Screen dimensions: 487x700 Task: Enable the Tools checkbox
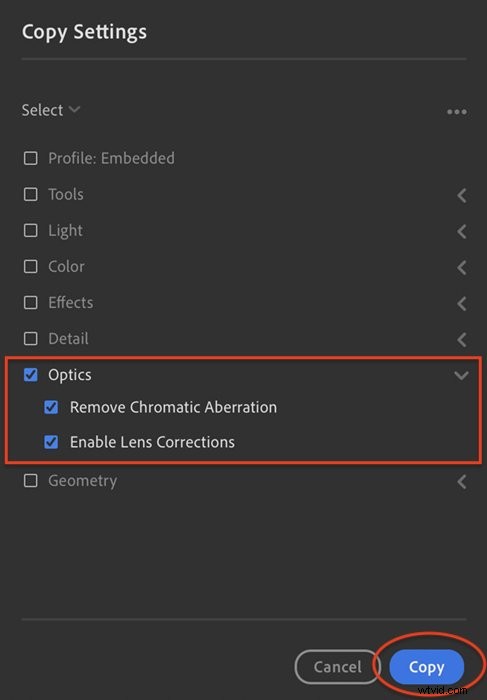pos(30,194)
